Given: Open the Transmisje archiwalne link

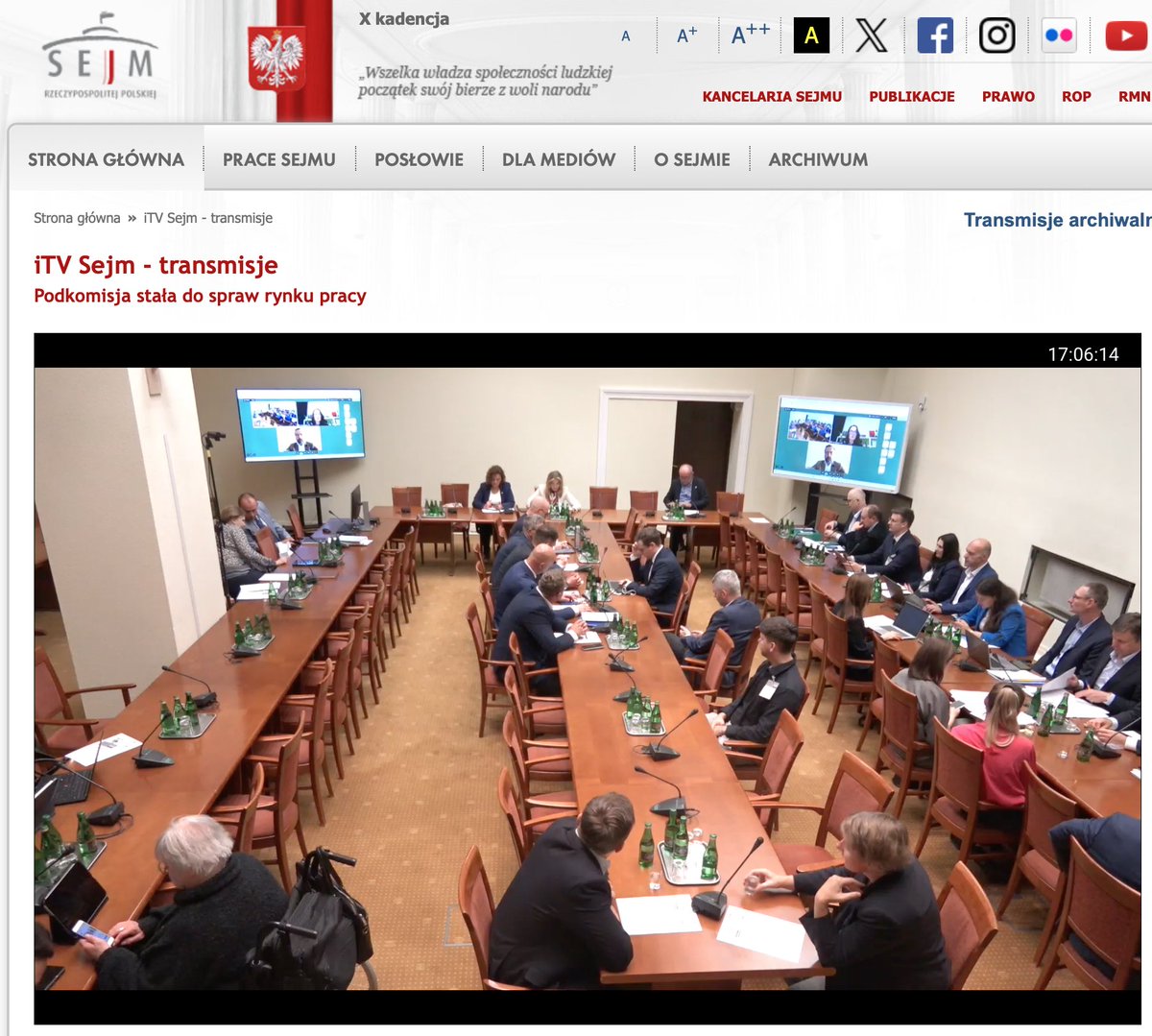Looking at the screenshot, I should pyautogui.click(x=1057, y=220).
